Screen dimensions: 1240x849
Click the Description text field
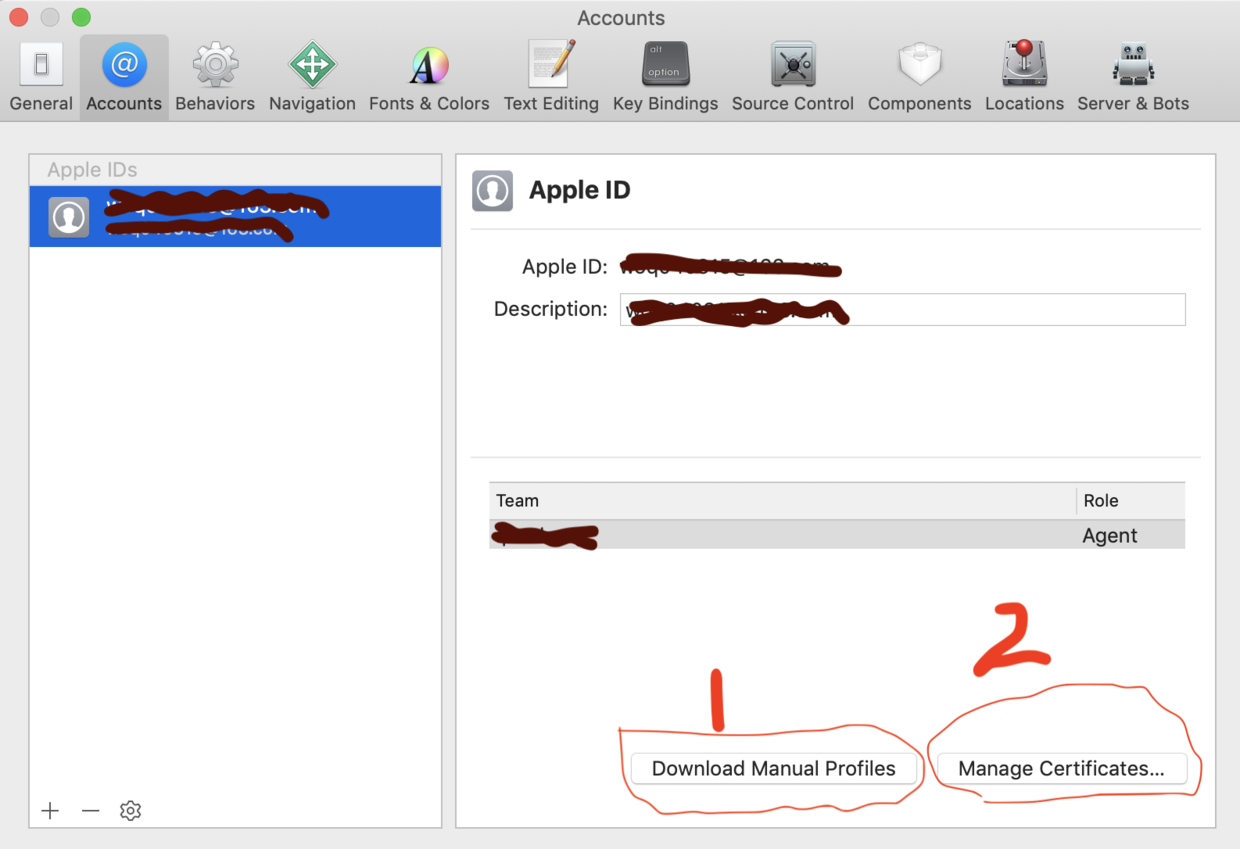point(903,309)
